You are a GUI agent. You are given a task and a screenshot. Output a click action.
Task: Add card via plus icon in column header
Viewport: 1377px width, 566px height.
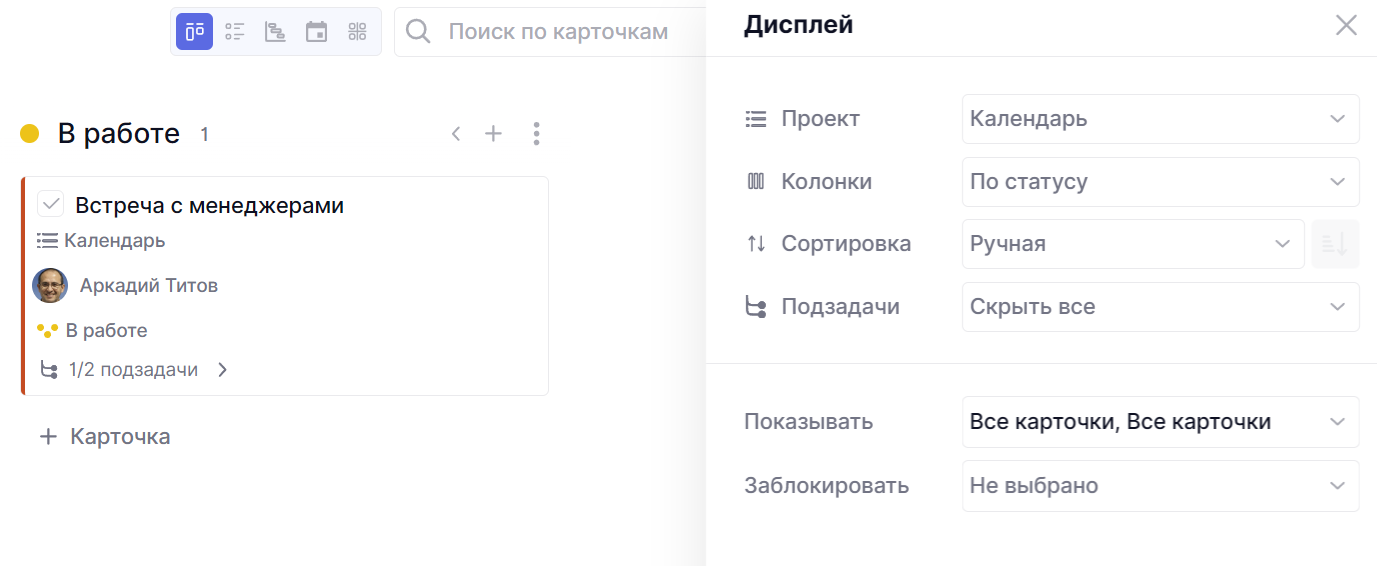click(x=493, y=134)
